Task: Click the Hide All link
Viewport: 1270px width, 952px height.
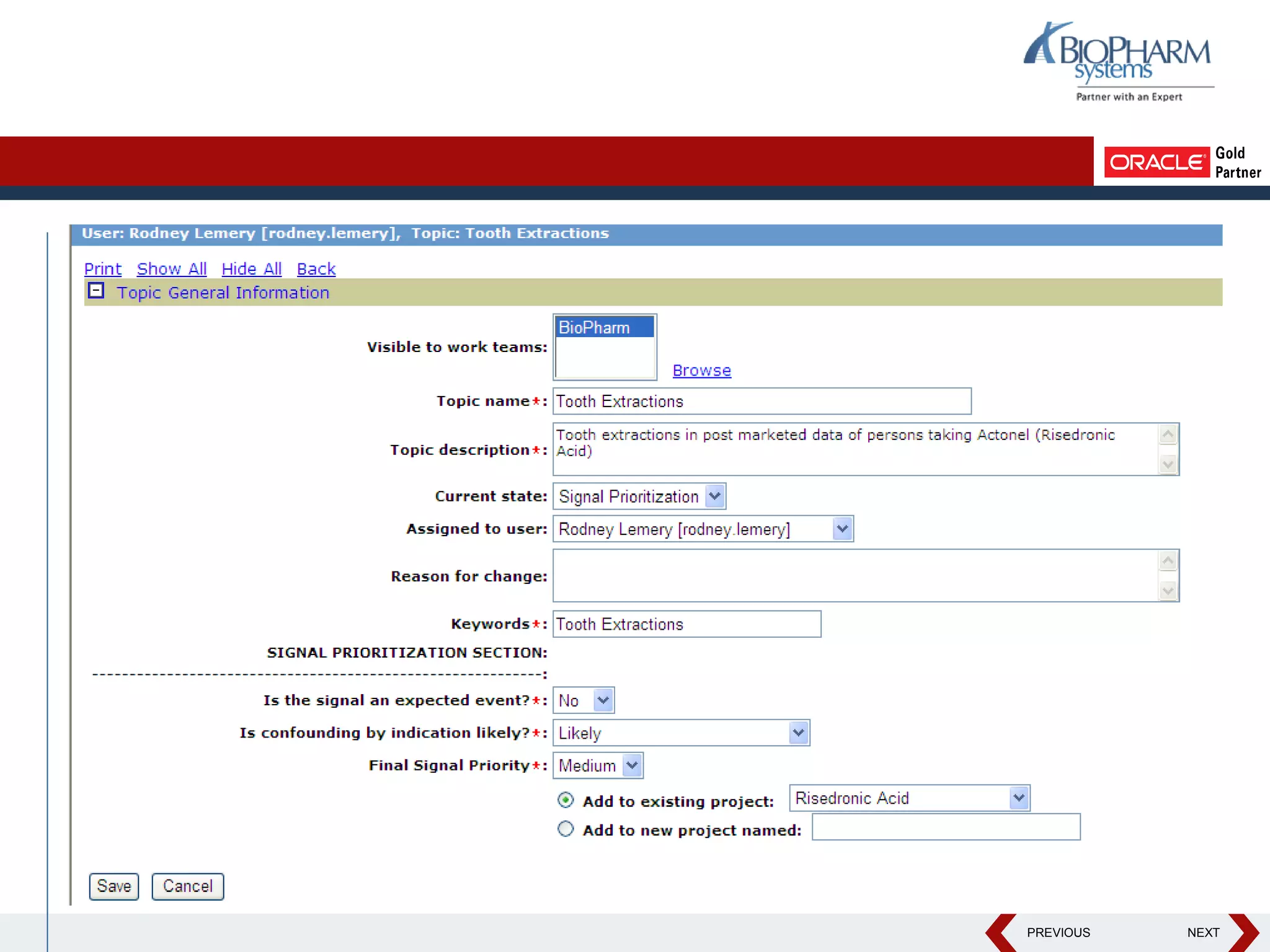Action: 251,269
